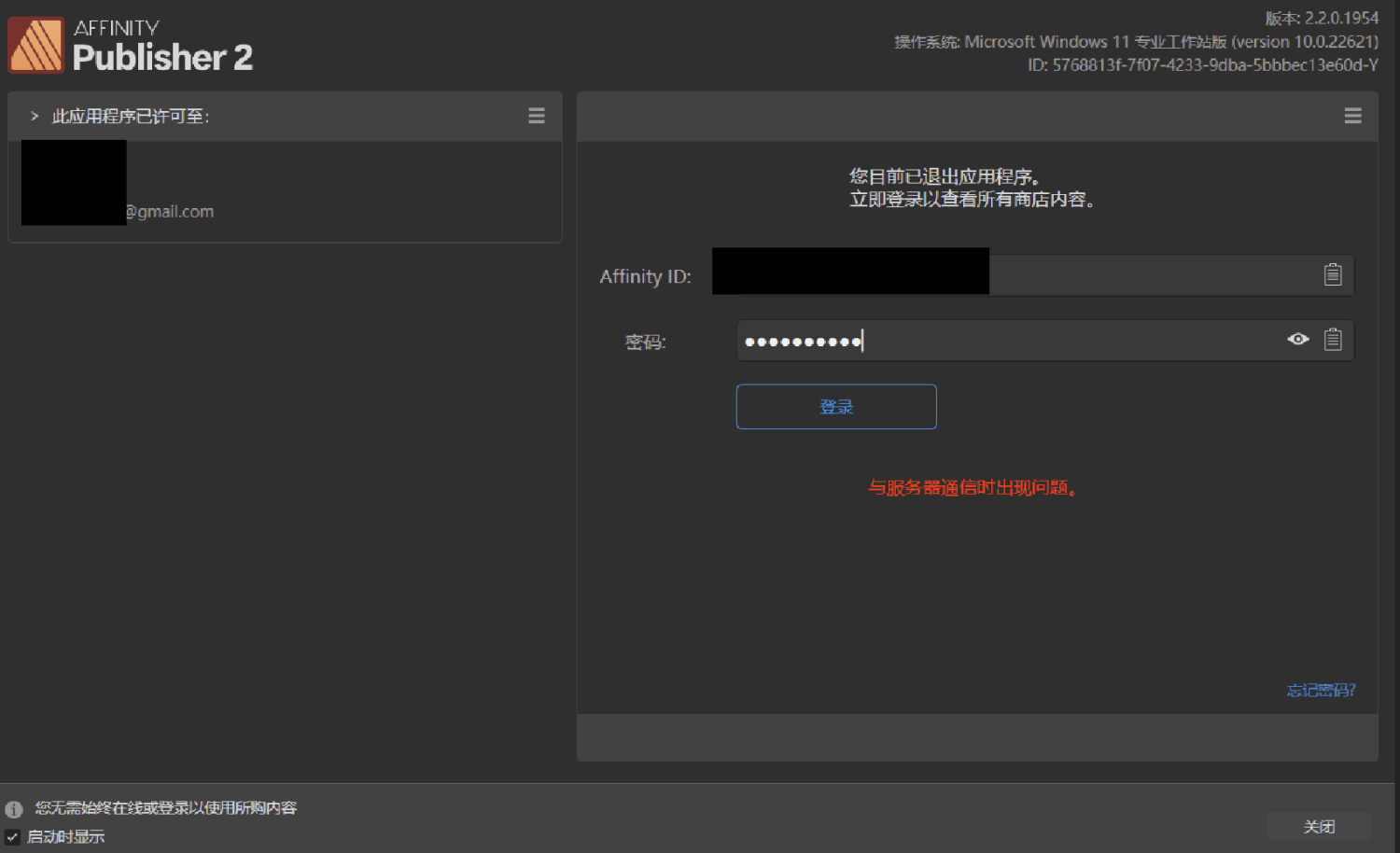The image size is (1400, 853).
Task: Collapse the licensed accounts list chevron
Action: tap(35, 116)
